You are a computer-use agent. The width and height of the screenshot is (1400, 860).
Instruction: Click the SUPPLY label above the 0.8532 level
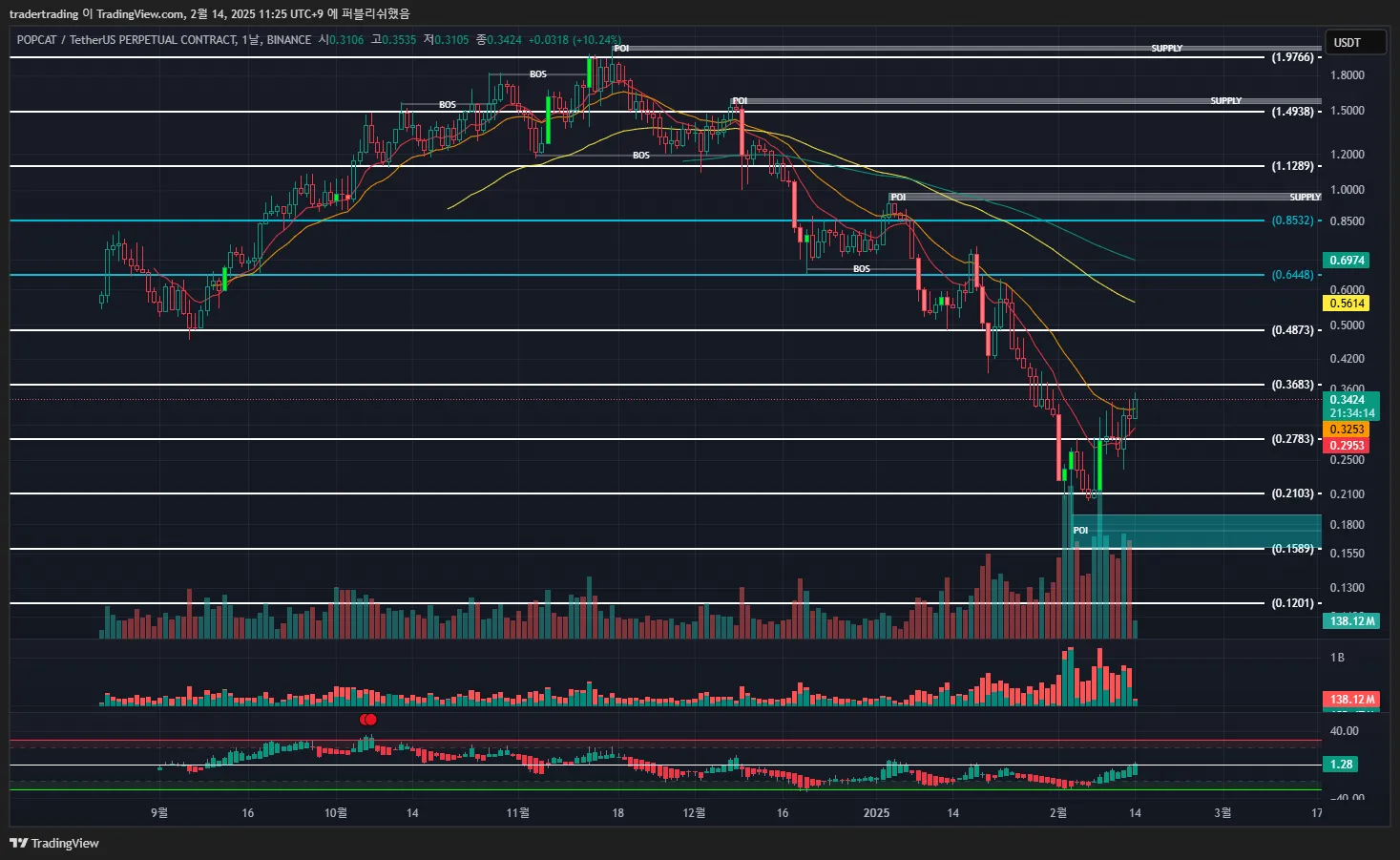(1306, 198)
